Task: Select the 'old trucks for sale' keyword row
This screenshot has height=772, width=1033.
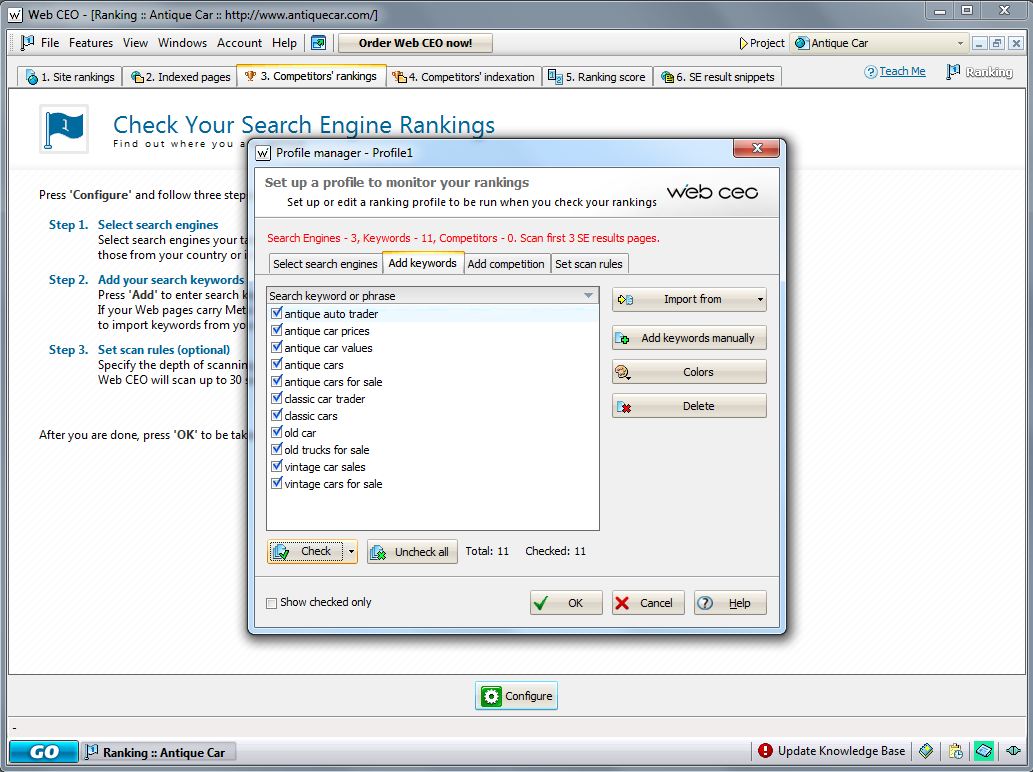Action: tap(432, 450)
